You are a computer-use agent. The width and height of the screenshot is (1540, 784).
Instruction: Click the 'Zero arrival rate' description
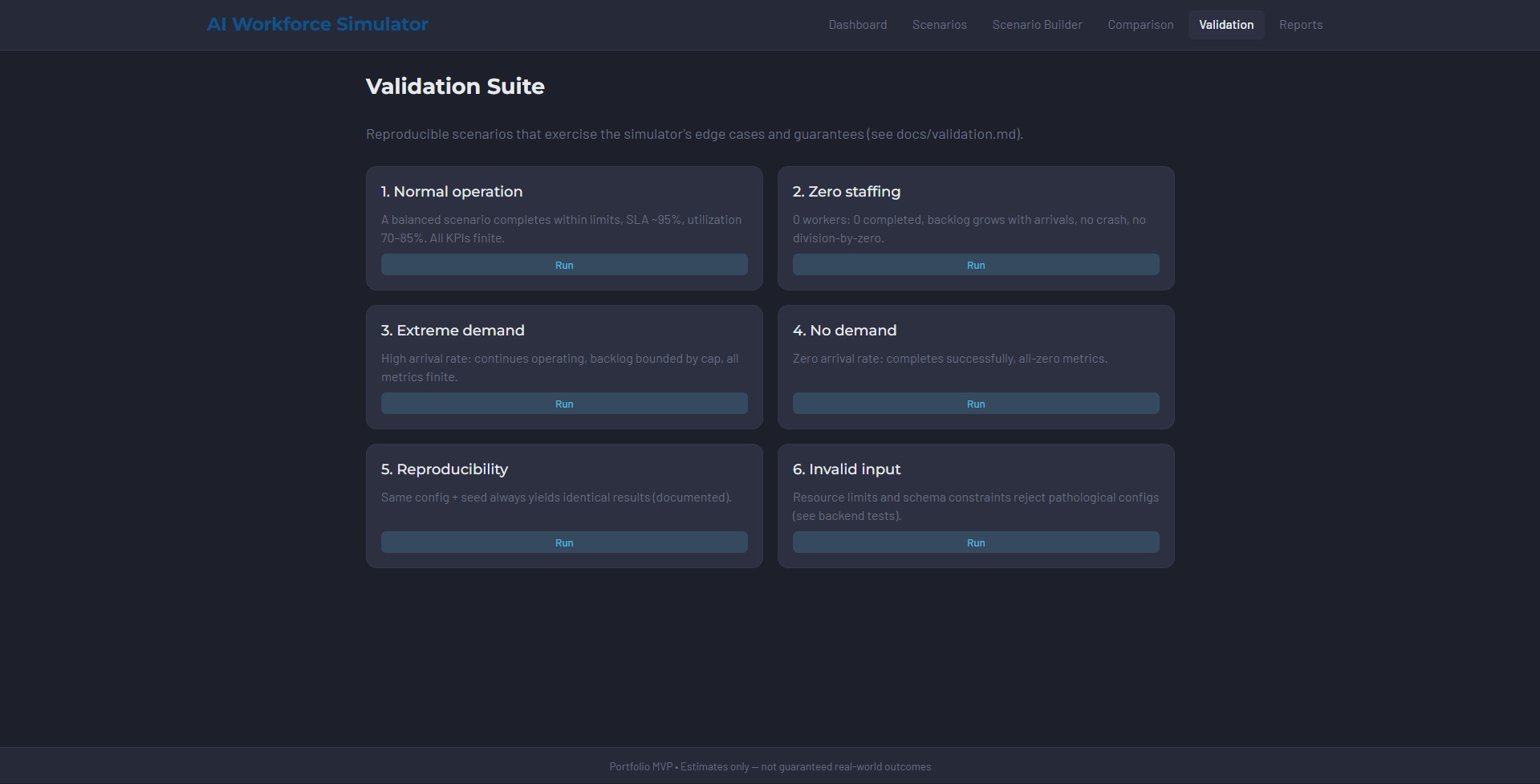click(950, 359)
